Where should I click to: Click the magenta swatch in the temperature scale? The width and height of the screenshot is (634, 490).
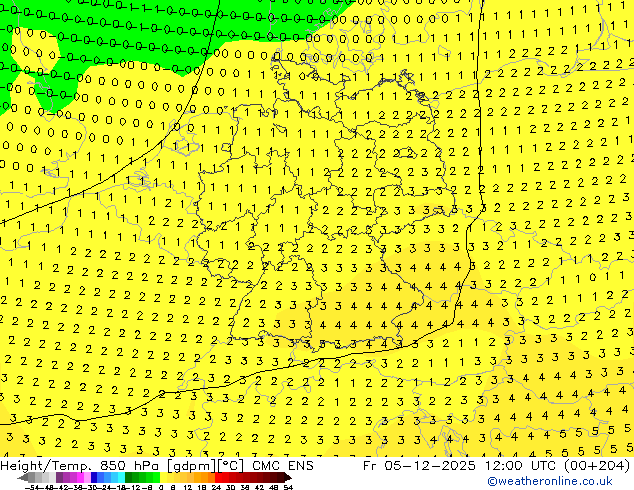point(80,478)
